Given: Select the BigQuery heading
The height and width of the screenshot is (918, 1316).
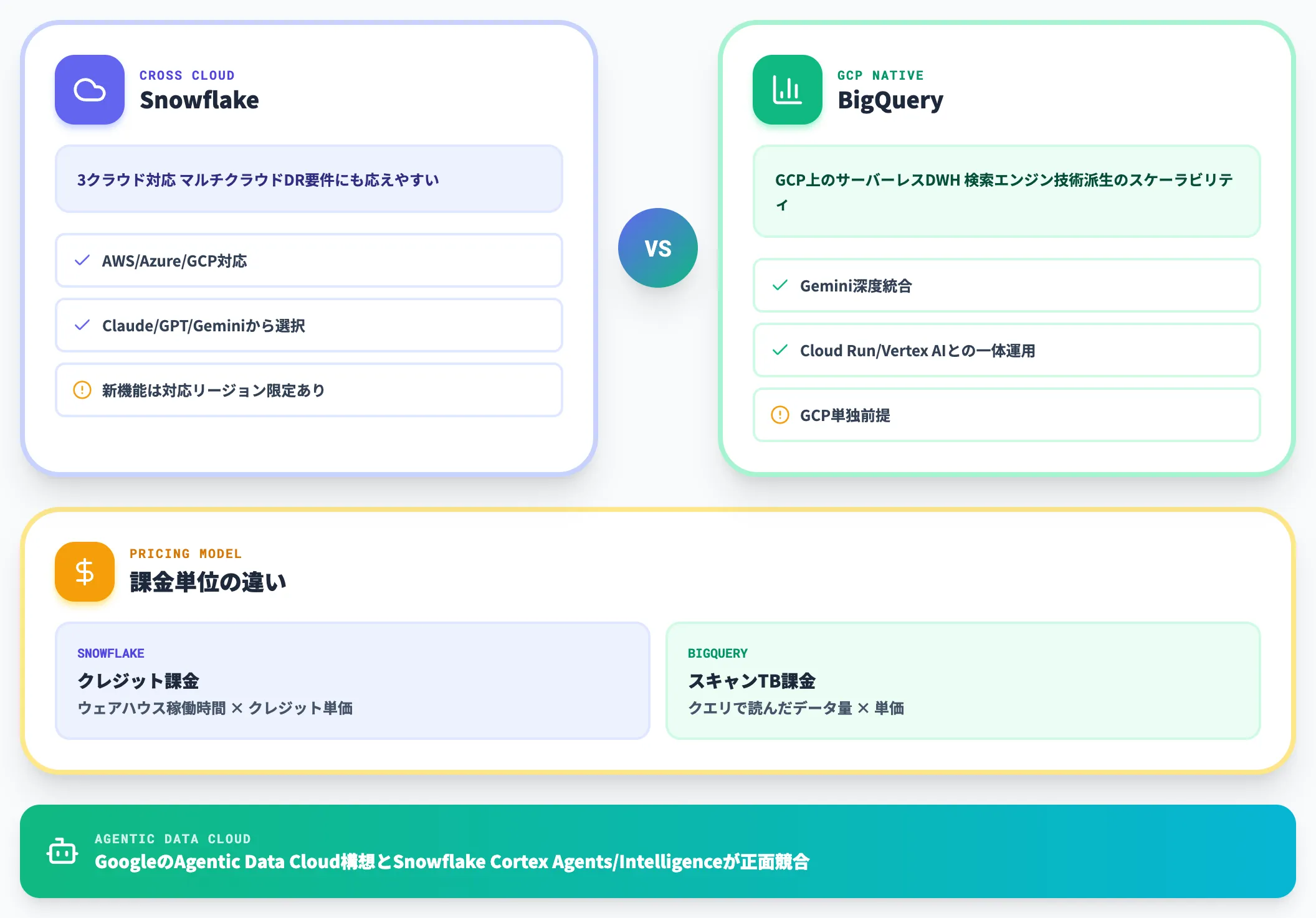Looking at the screenshot, I should pyautogui.click(x=890, y=100).
